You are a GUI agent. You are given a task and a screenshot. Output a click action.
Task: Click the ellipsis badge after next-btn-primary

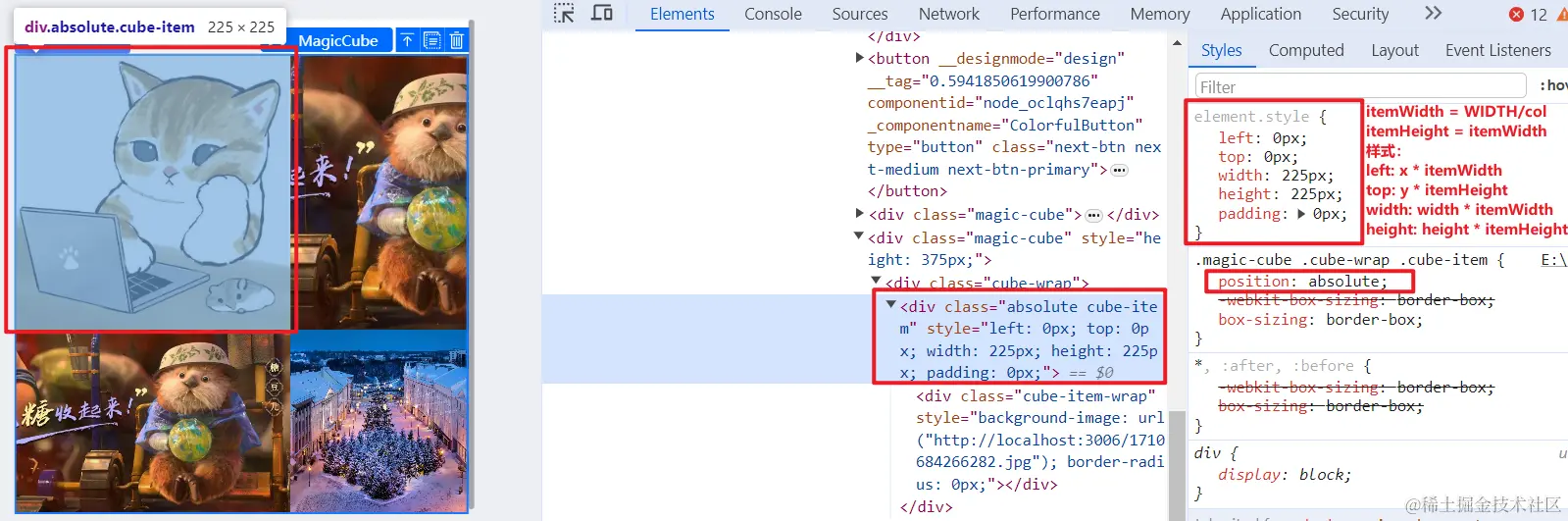[1119, 170]
